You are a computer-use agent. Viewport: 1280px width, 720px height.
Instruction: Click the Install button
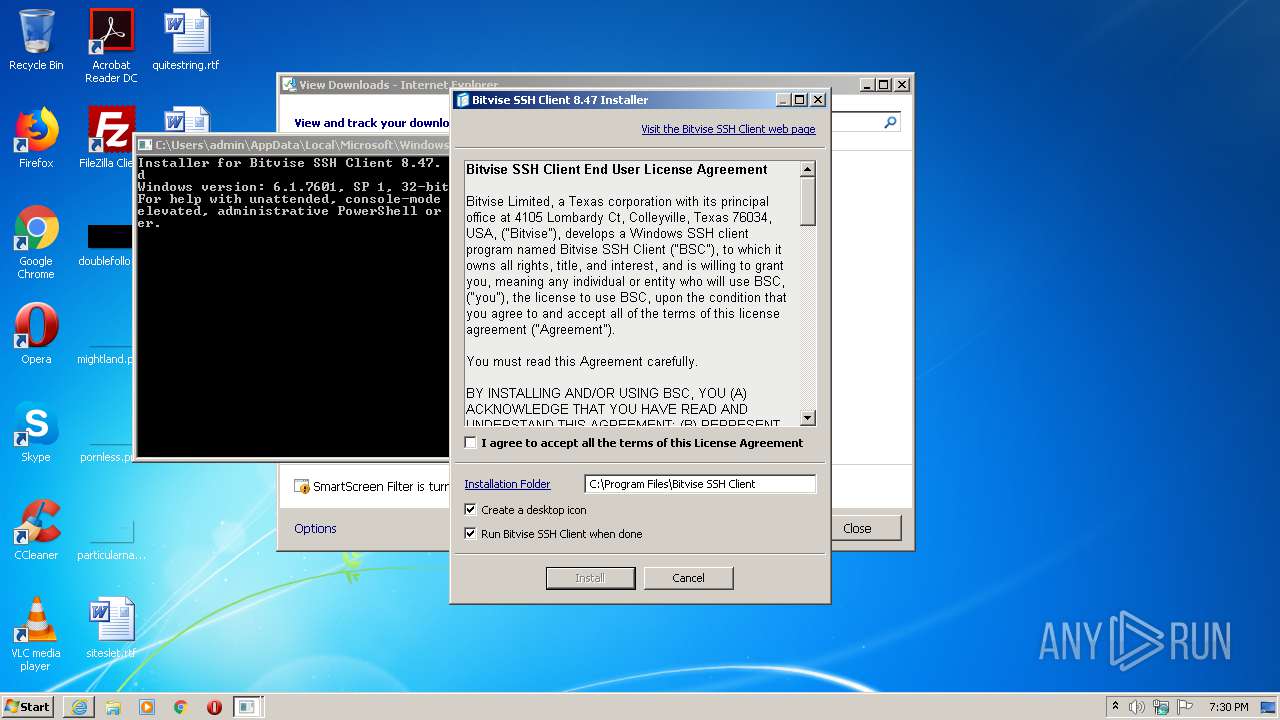pos(590,578)
